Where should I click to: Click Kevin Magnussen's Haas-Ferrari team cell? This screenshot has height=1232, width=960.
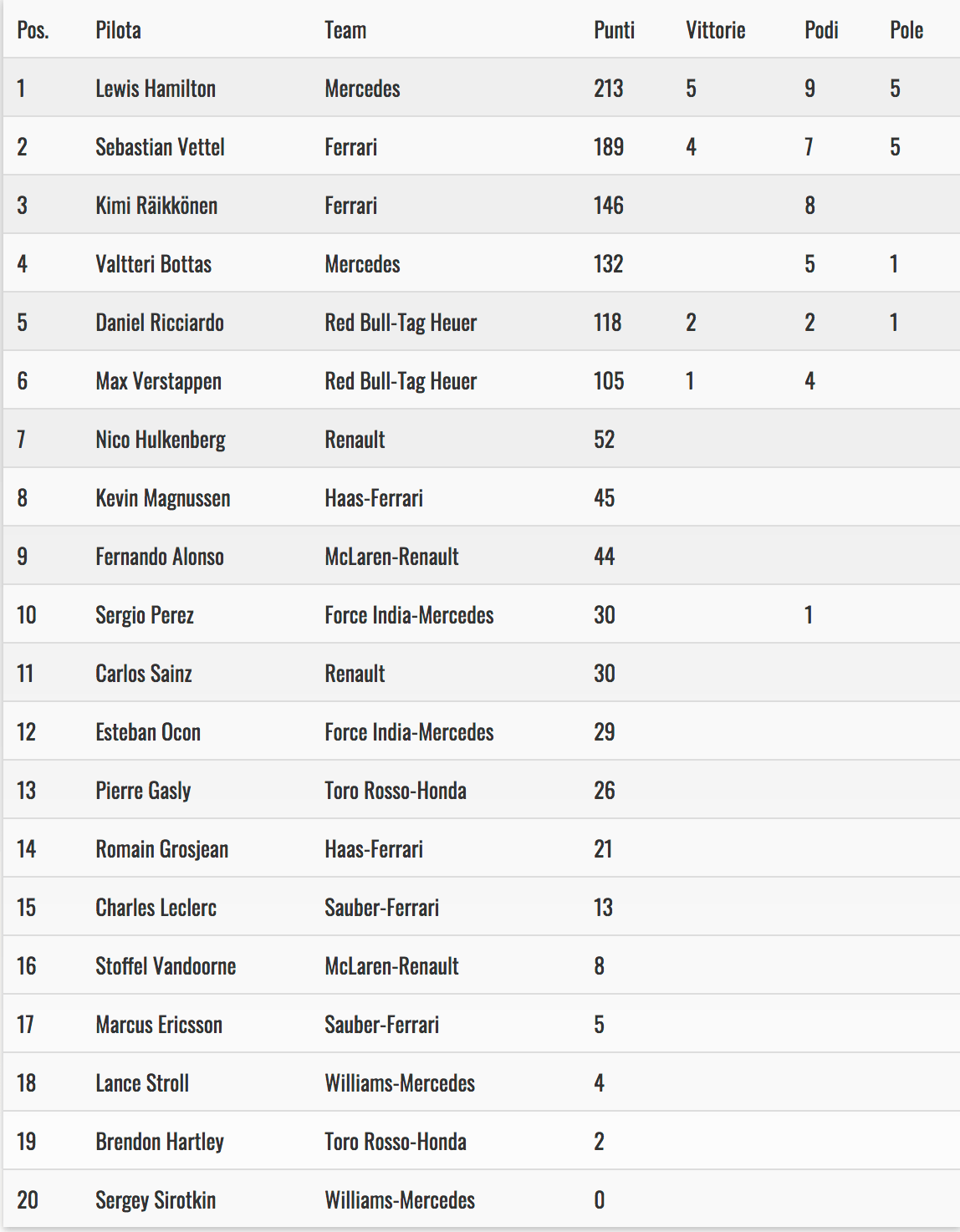(x=374, y=498)
